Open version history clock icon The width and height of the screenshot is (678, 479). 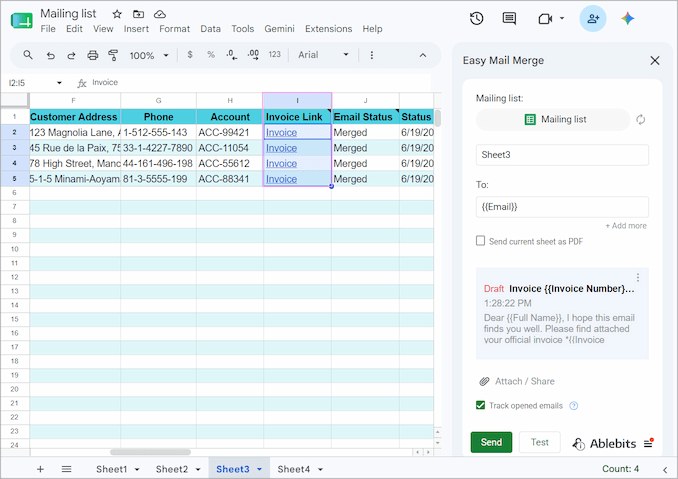click(477, 19)
